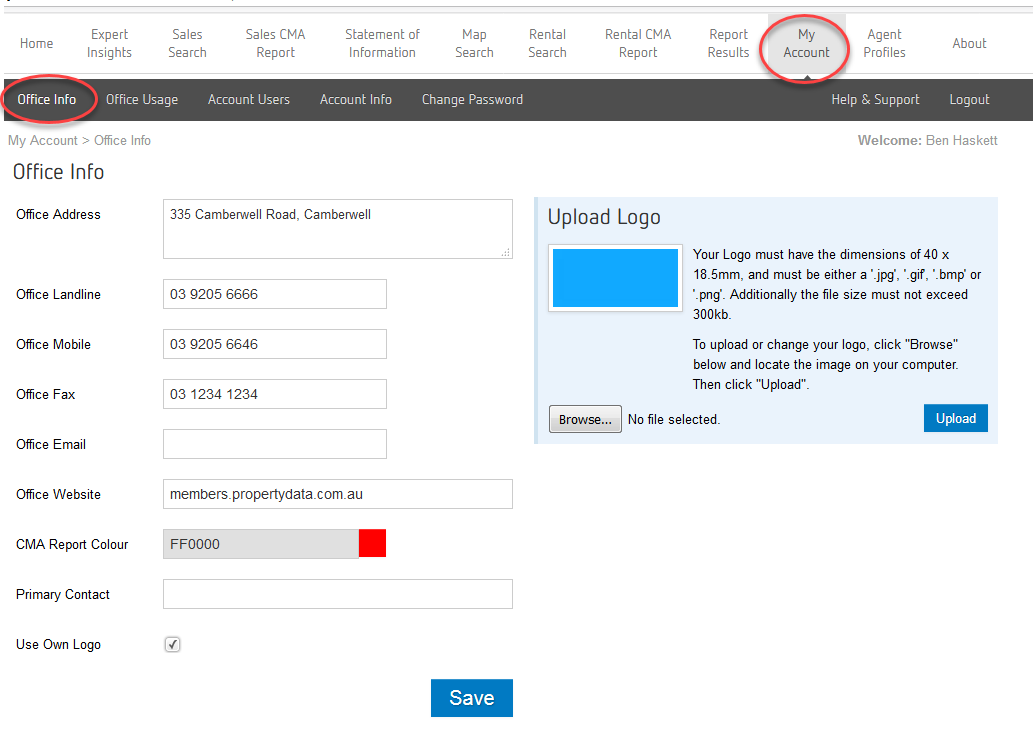The image size is (1033, 730).
Task: Navigate to Expert Insights
Action: pos(109,43)
